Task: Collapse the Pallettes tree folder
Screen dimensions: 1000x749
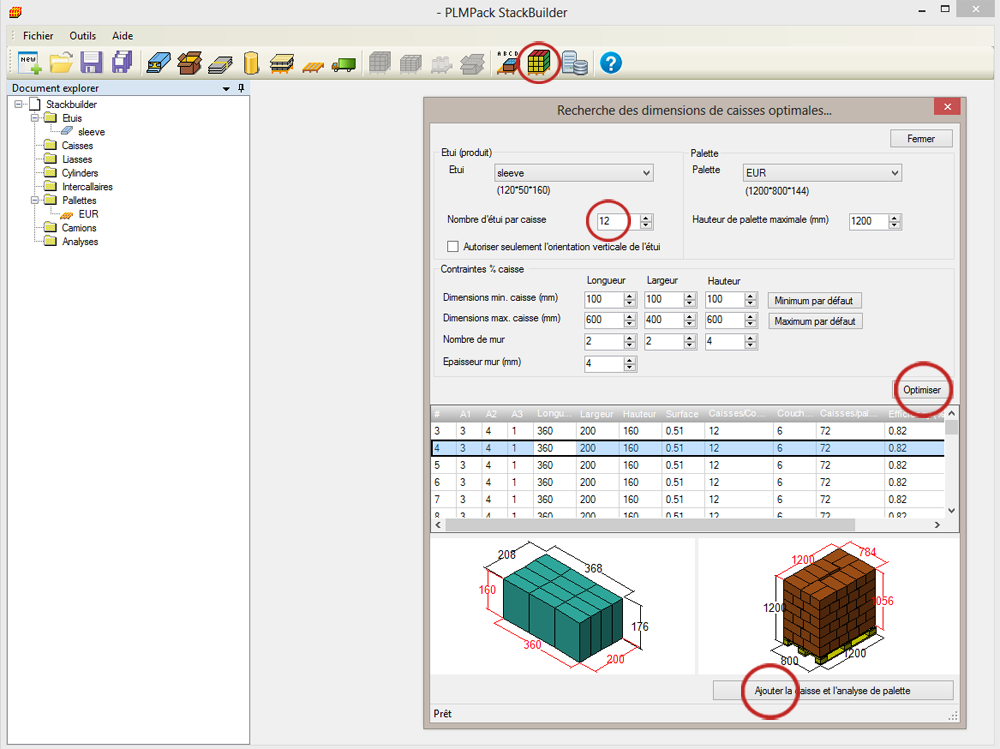Action: click(x=35, y=200)
